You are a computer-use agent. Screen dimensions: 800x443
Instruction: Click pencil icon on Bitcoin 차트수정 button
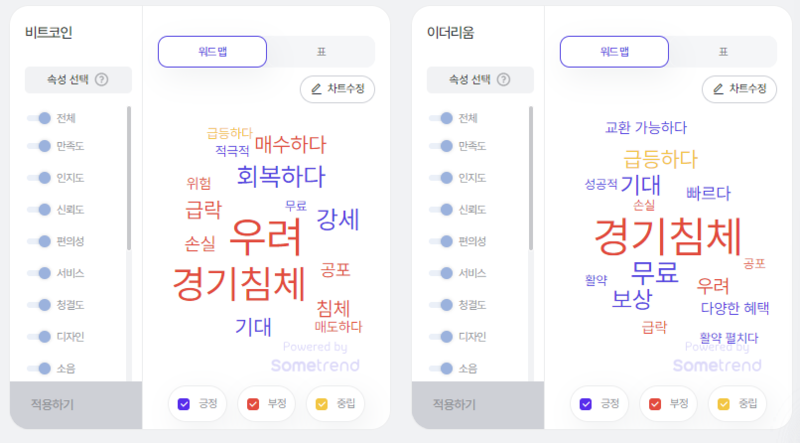click(316, 89)
